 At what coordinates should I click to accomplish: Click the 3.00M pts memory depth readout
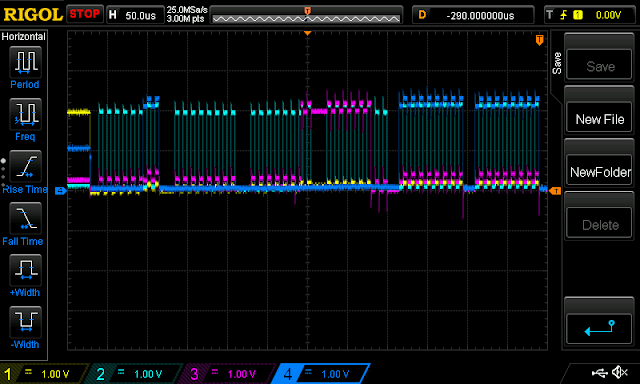[185, 19]
